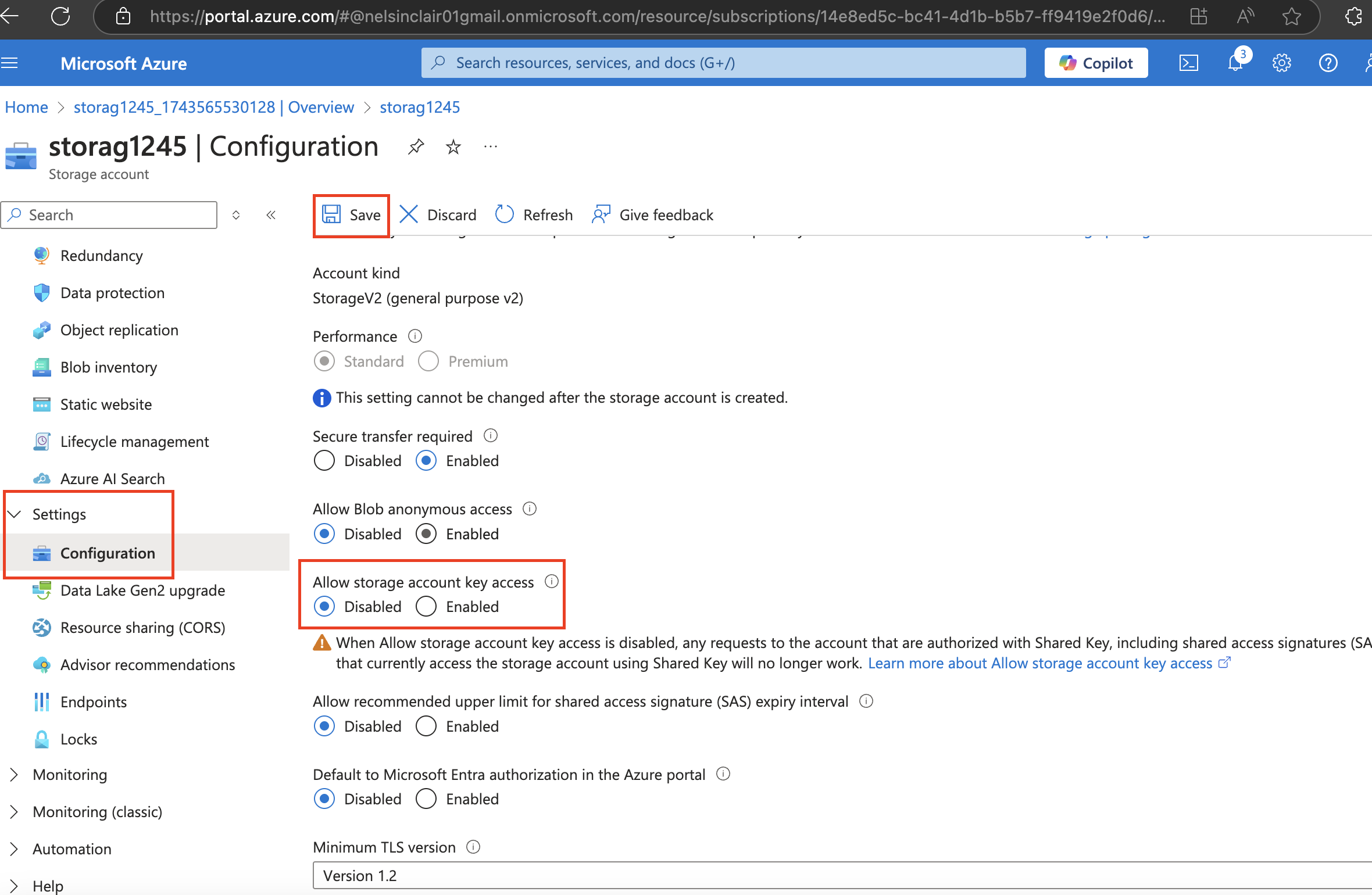Click Give feedback in the toolbar
This screenshot has width=1372, height=895.
652,215
